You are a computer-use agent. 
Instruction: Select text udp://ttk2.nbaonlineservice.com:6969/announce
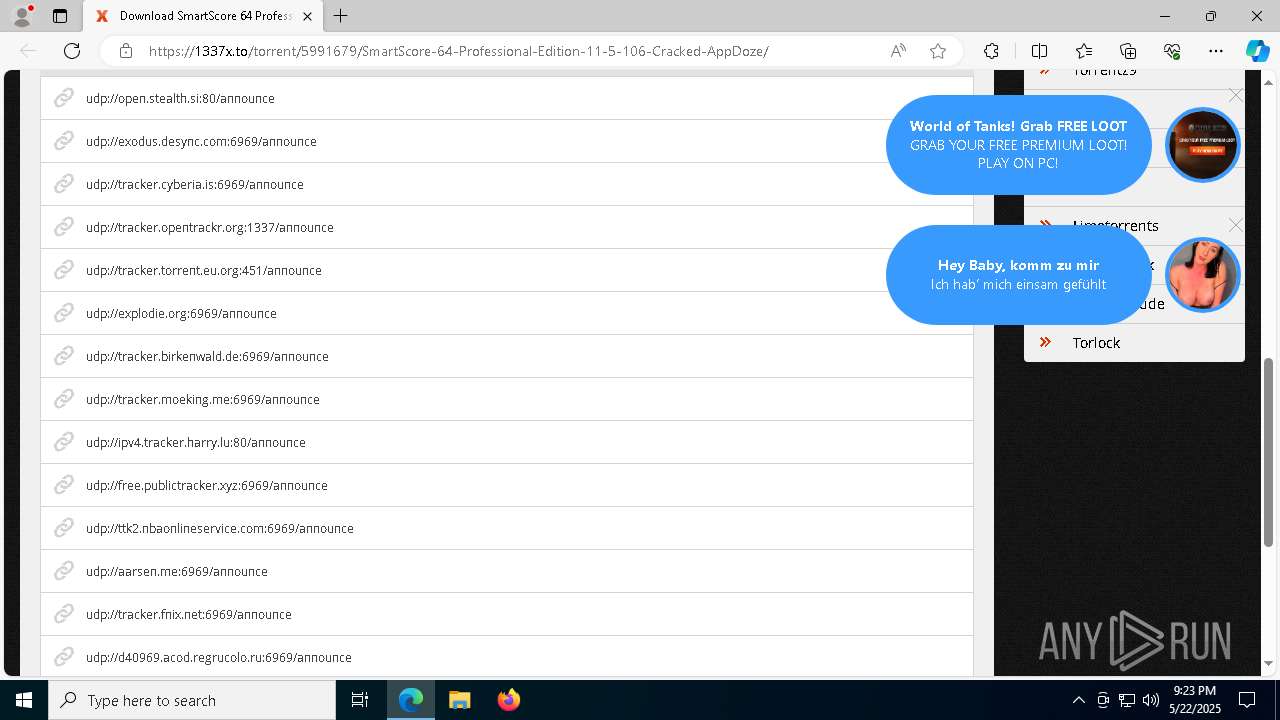[x=220, y=528]
